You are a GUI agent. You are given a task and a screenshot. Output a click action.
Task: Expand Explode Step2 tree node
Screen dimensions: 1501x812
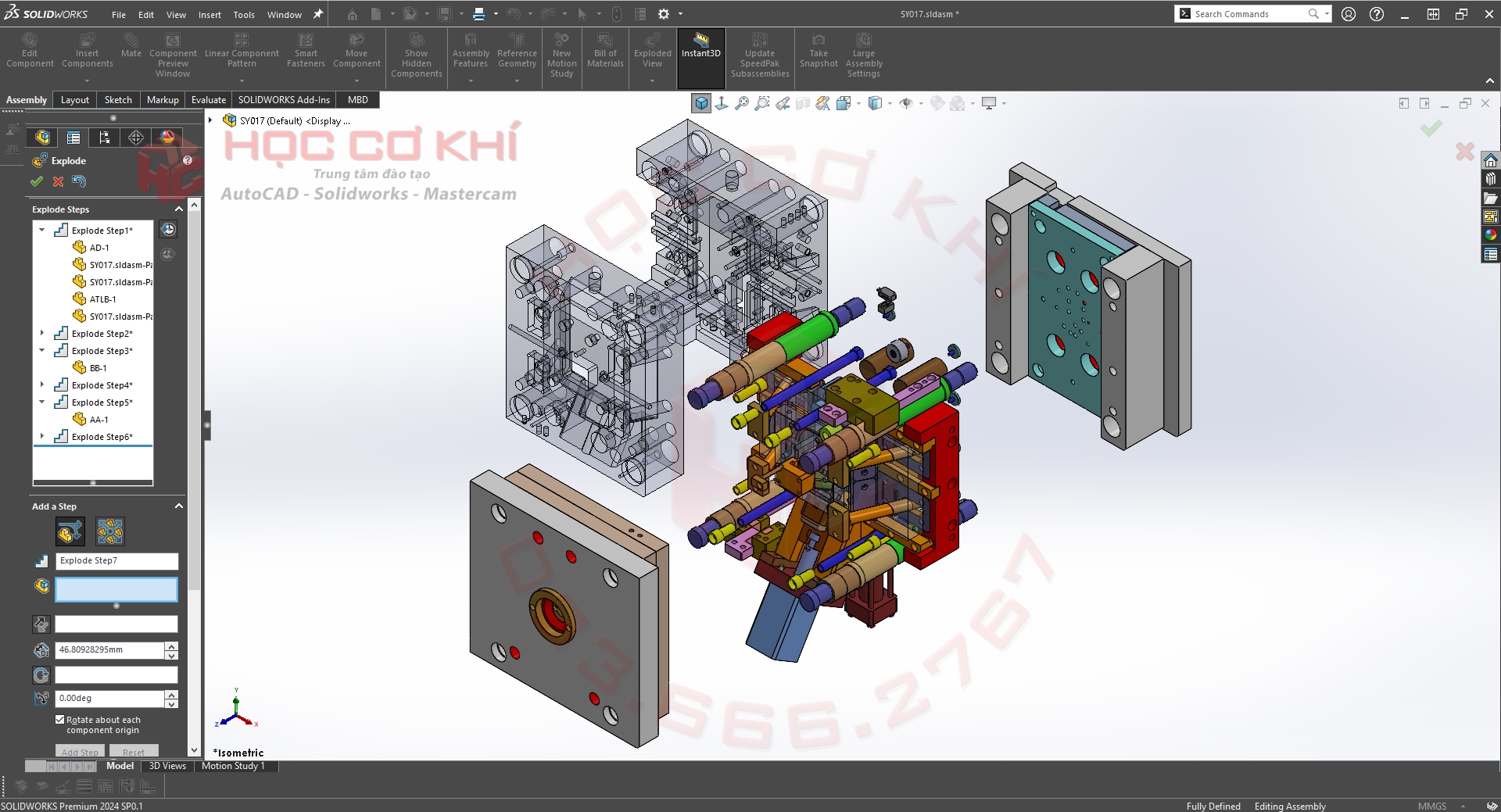point(42,334)
